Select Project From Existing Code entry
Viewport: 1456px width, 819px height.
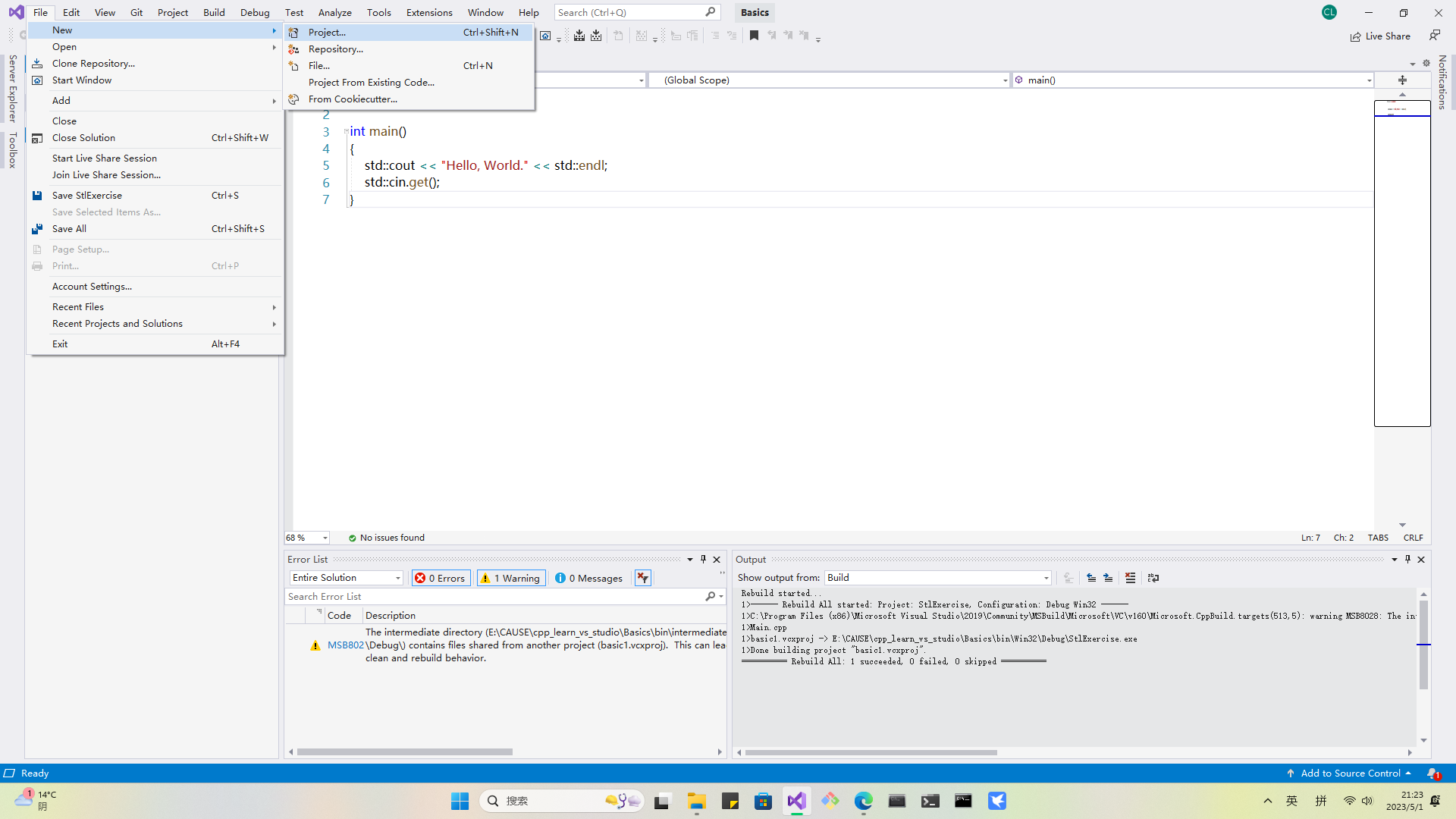click(409, 83)
